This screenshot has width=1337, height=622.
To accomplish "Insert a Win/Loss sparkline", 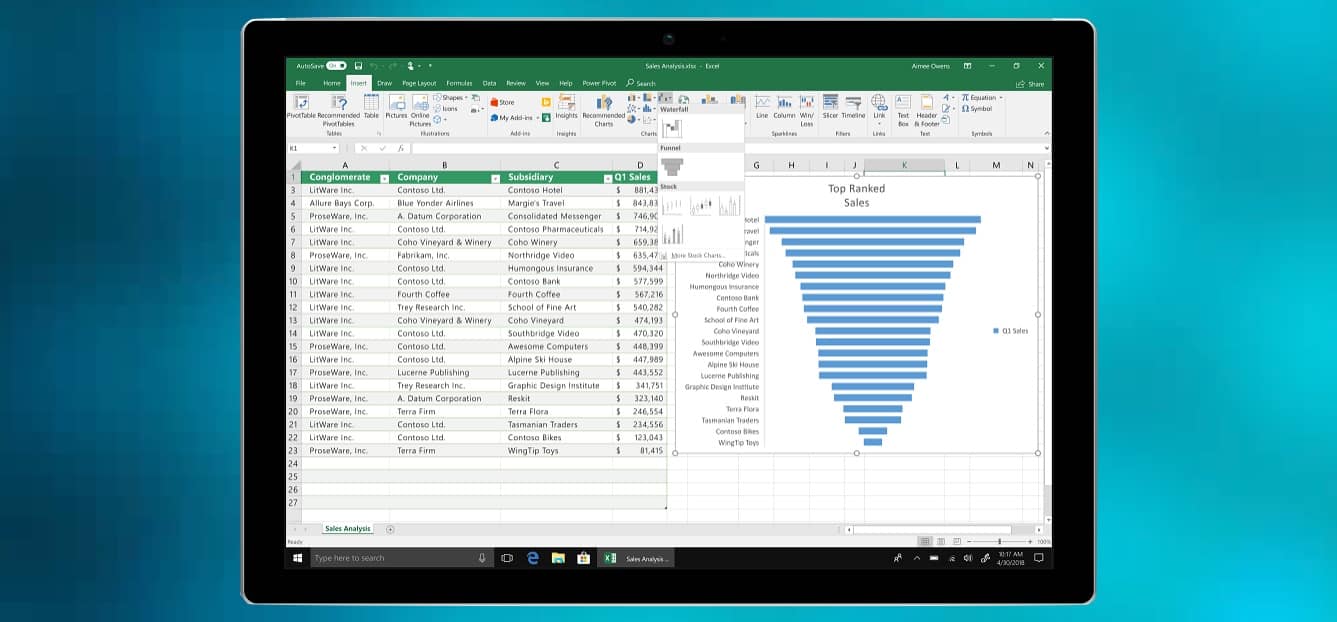I will click(x=806, y=109).
